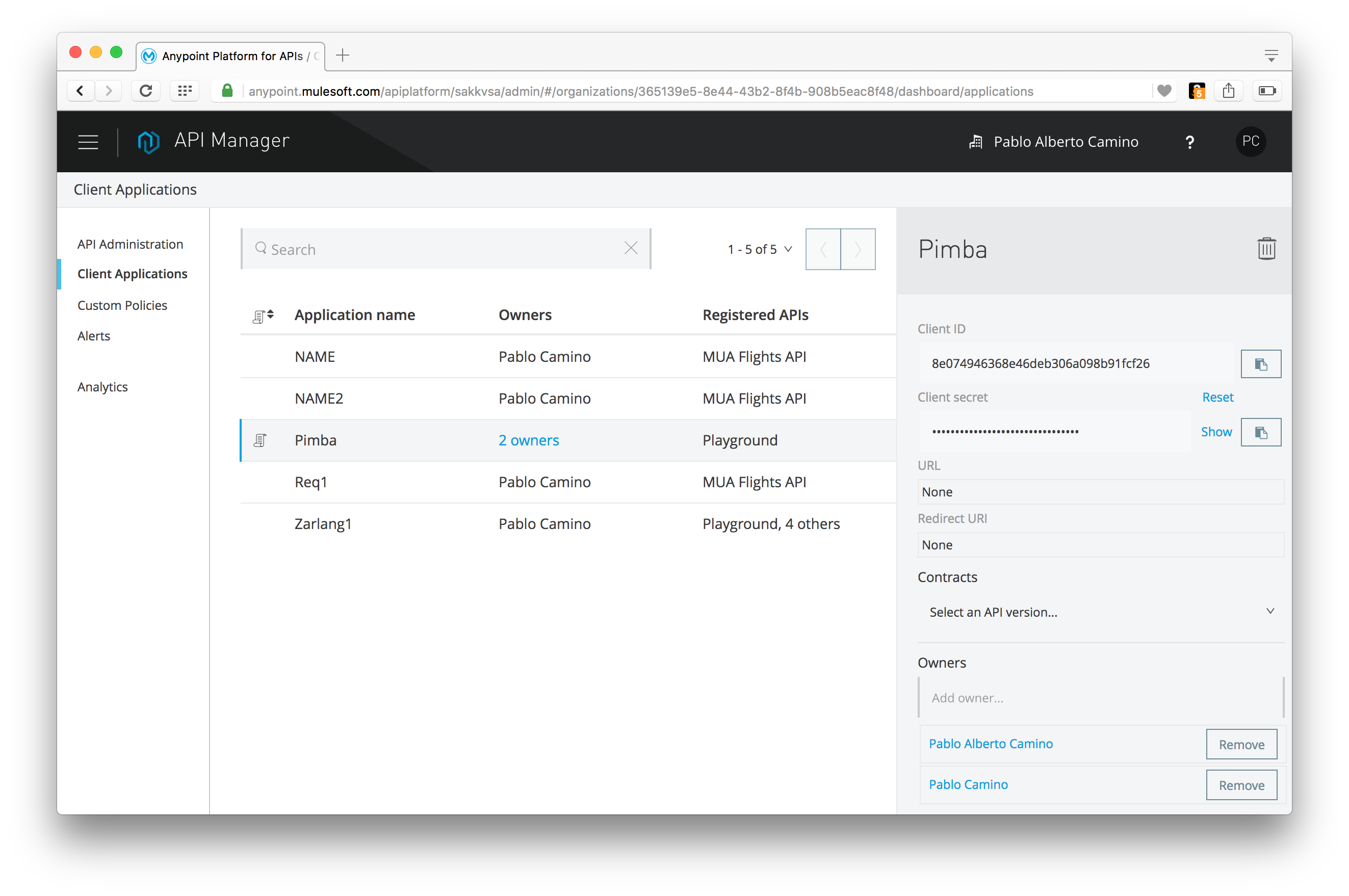Open the 1-5 of 5 pagination dropdown
Image resolution: width=1349 pixels, height=896 pixels.
point(759,249)
